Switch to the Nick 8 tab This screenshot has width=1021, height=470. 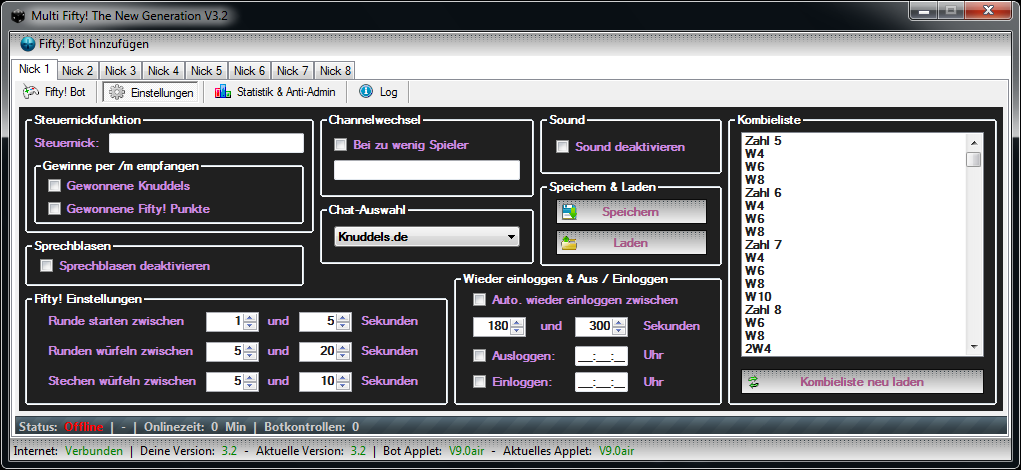tap(335, 71)
